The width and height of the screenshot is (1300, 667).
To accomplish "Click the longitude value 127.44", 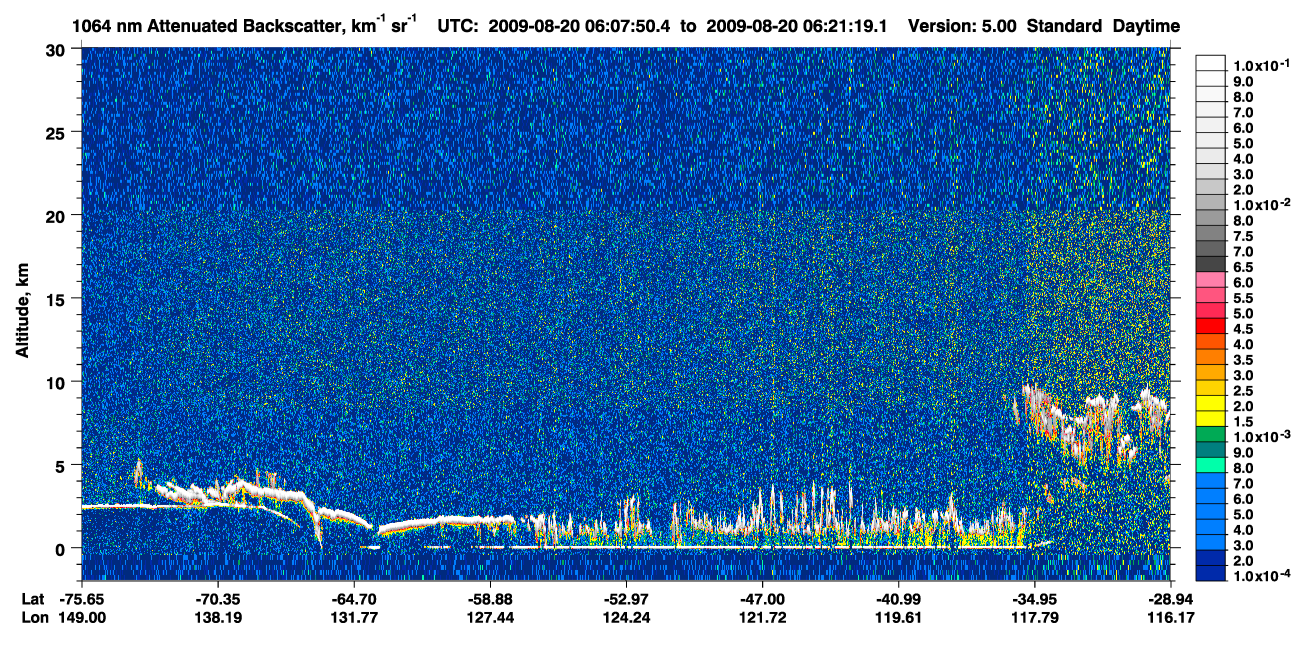I will tap(490, 617).
